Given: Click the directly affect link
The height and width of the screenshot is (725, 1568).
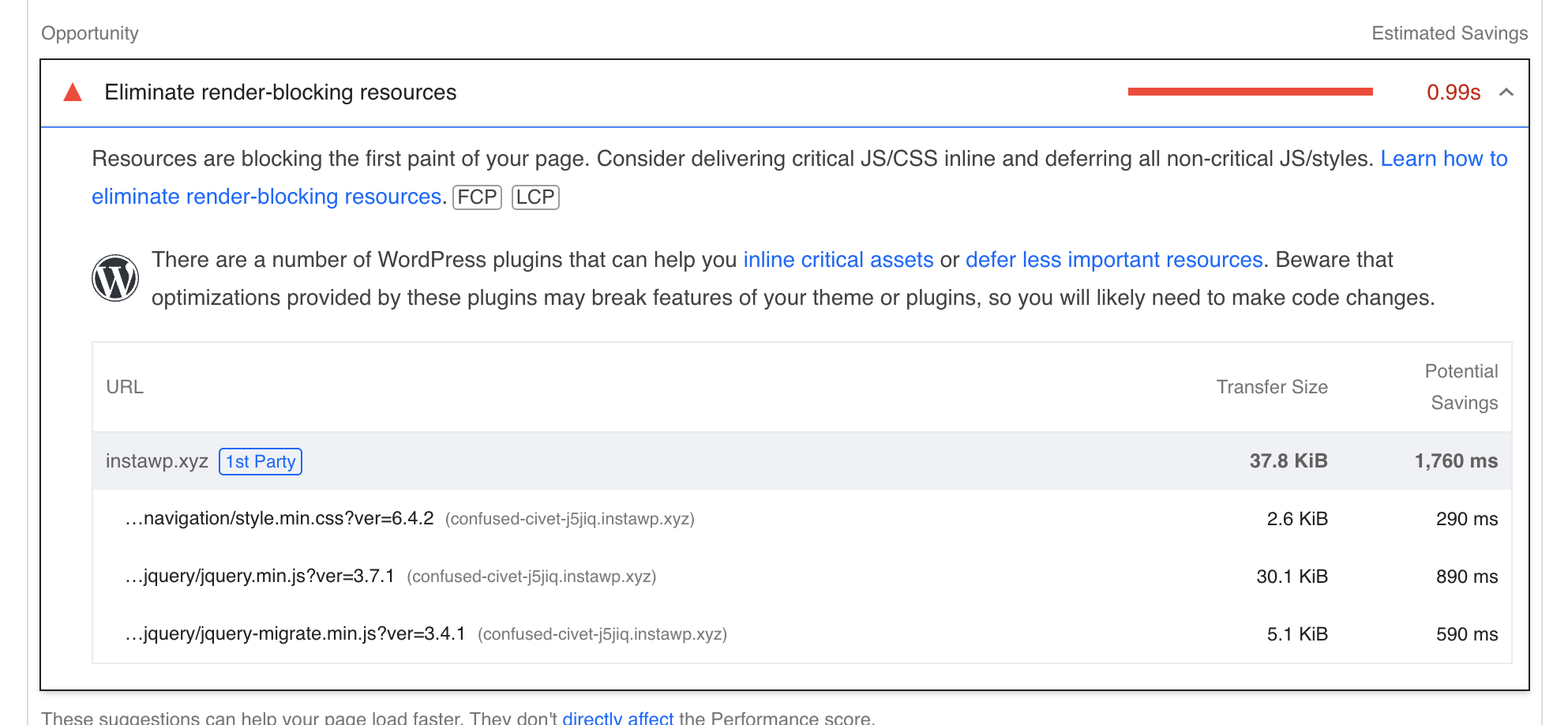Looking at the screenshot, I should point(618,717).
